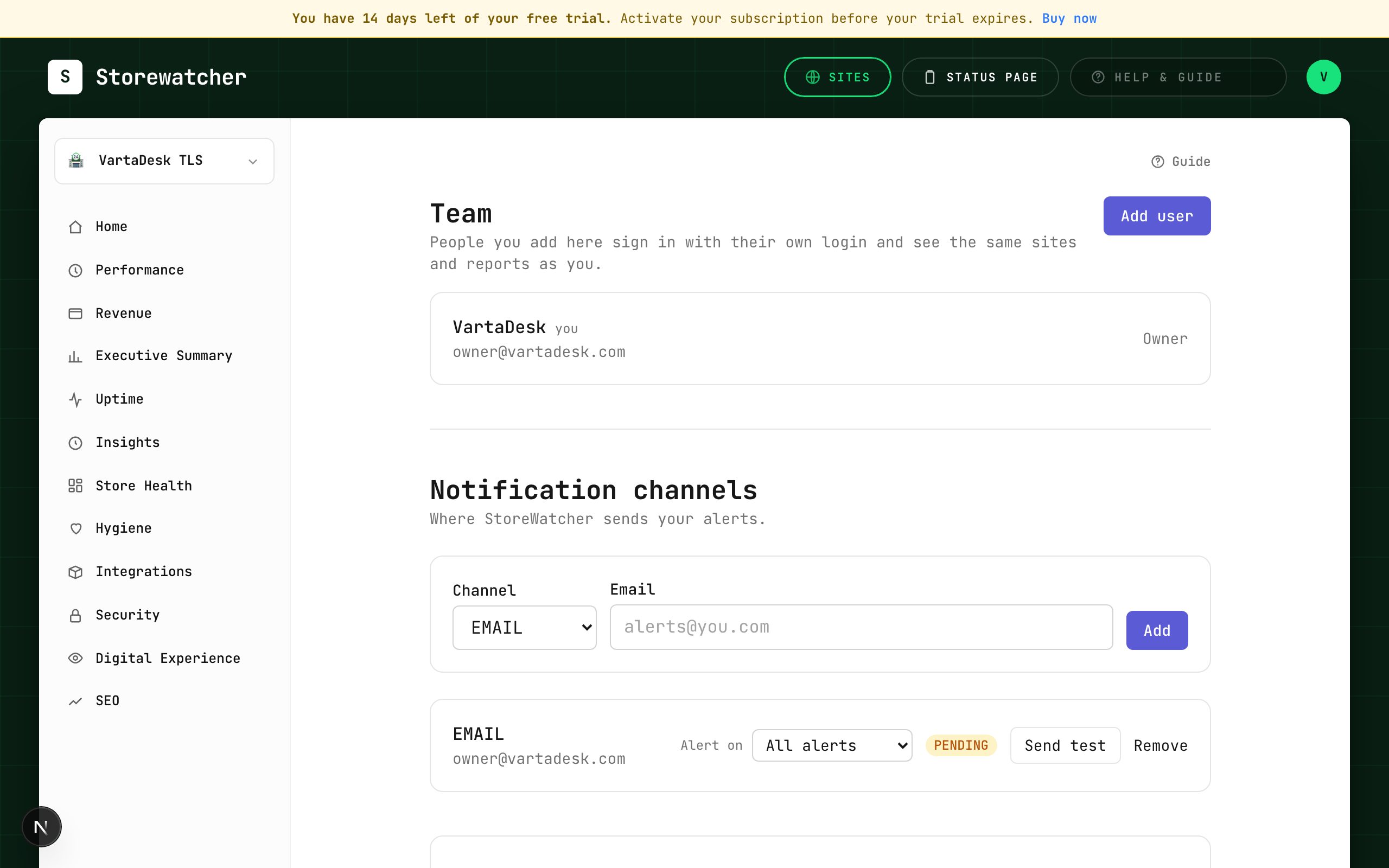Screen dimensions: 1389x868
Task: Open the green V user avatar
Action: pos(1323,77)
